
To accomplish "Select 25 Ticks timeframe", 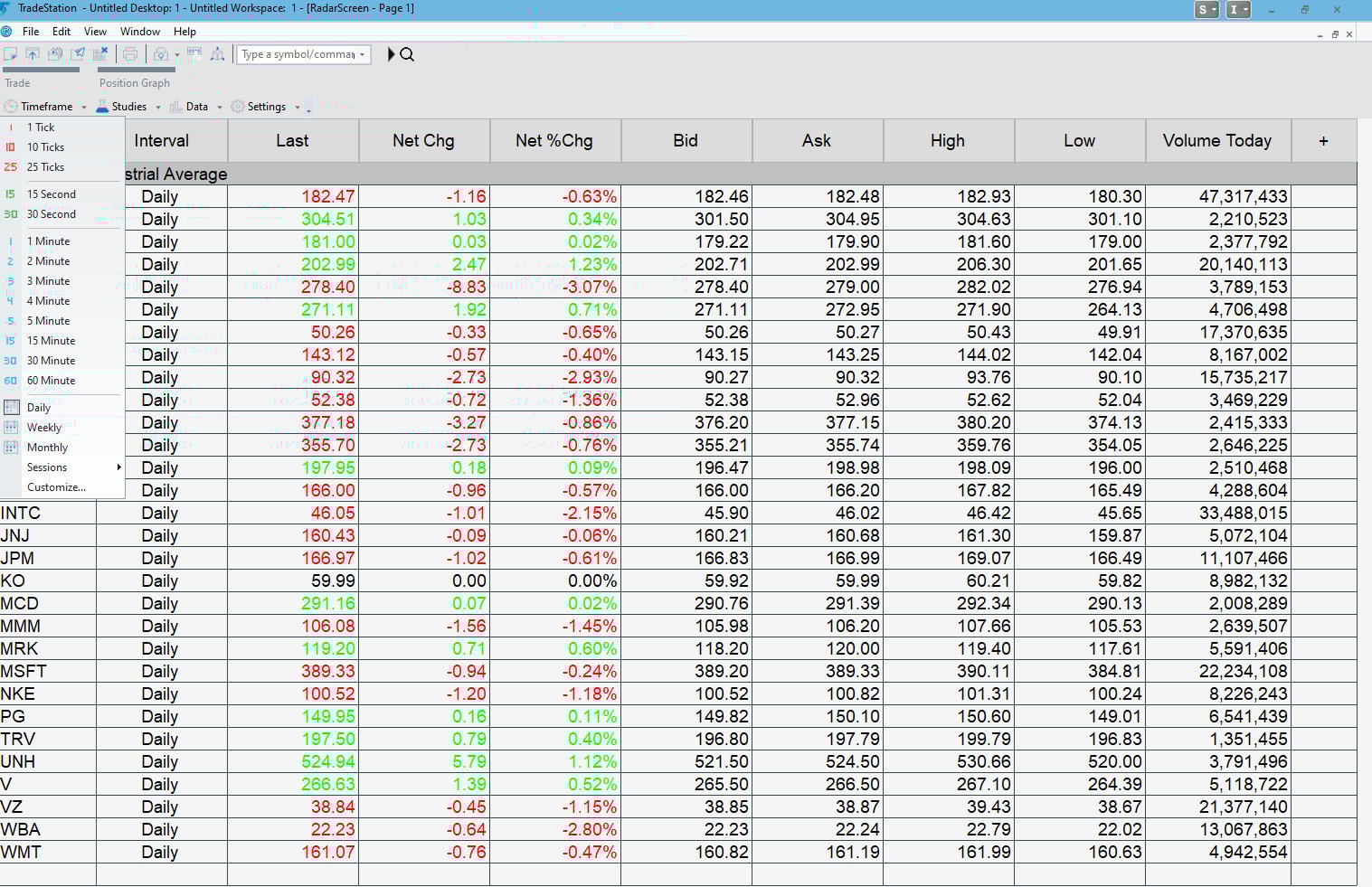I will pos(61,167).
